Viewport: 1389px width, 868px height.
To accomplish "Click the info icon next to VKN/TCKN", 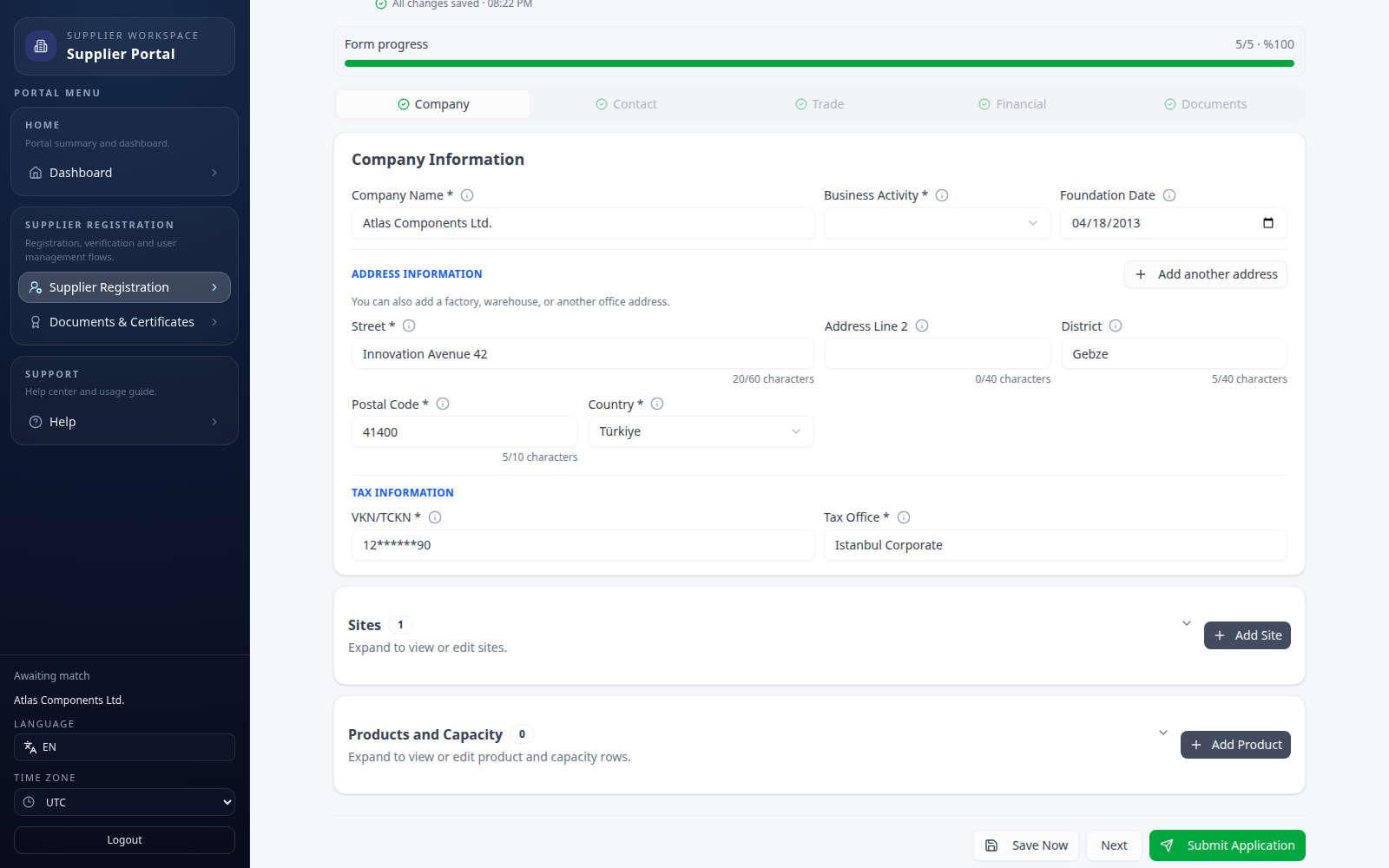I will click(435, 517).
